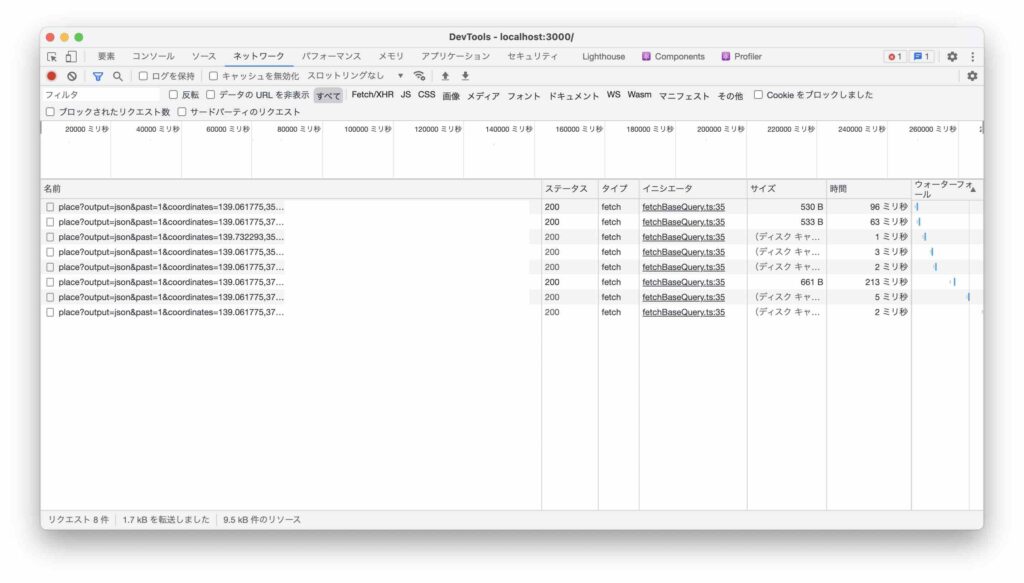
Task: Filter requests by Fetch/XHR
Action: click(372, 95)
